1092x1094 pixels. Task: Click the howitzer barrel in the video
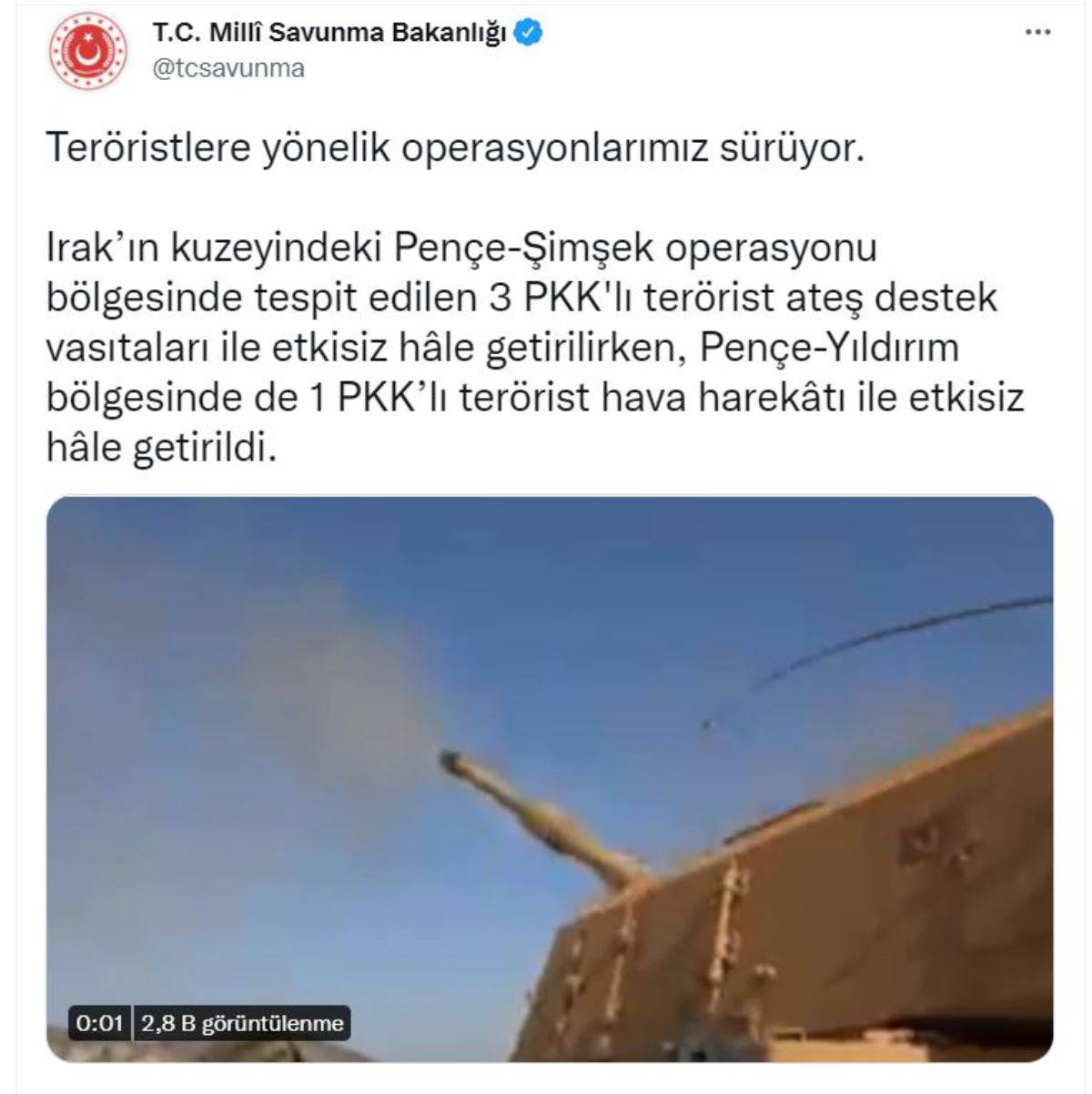tap(539, 813)
